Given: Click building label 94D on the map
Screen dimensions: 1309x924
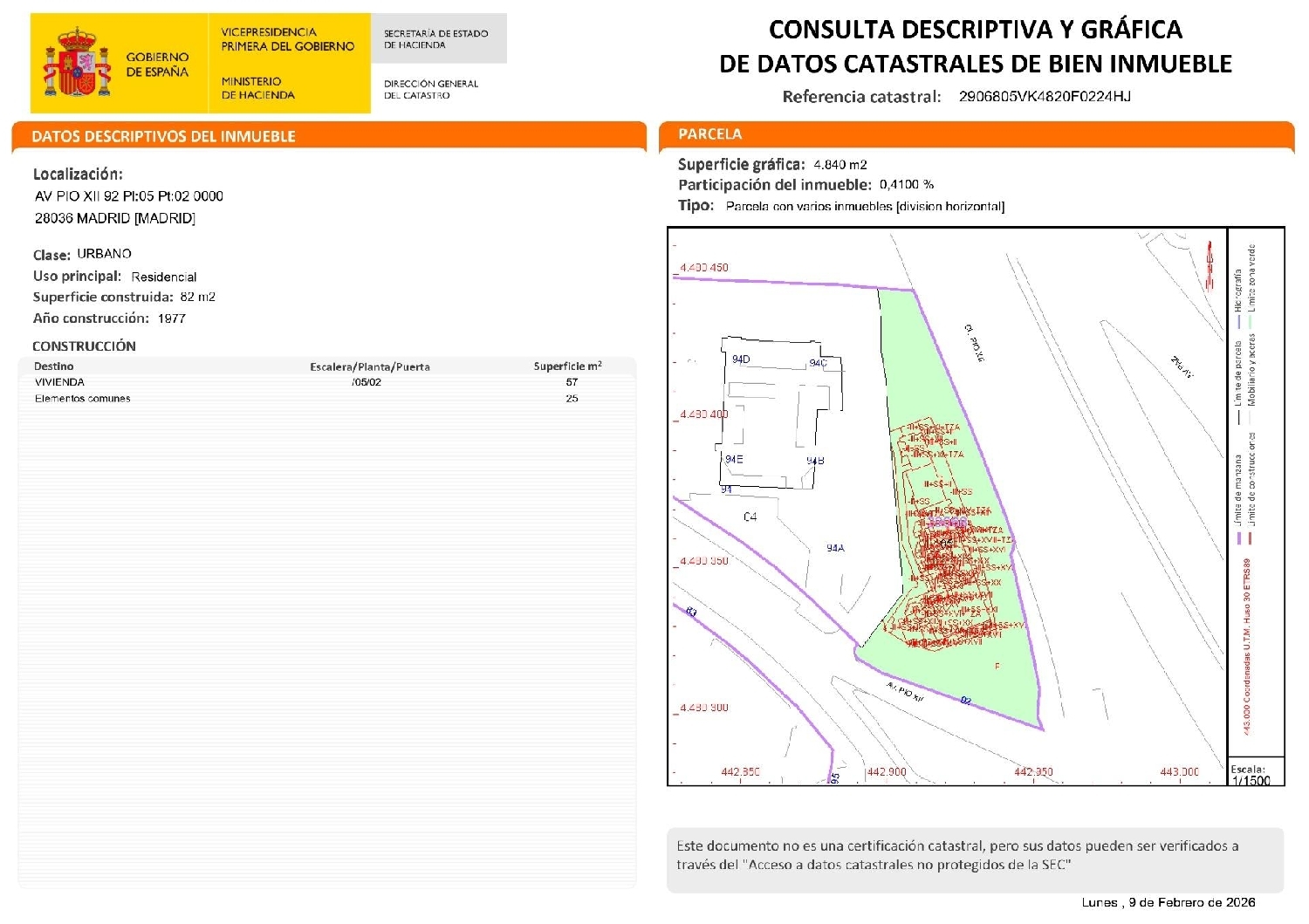Looking at the screenshot, I should point(741,359).
